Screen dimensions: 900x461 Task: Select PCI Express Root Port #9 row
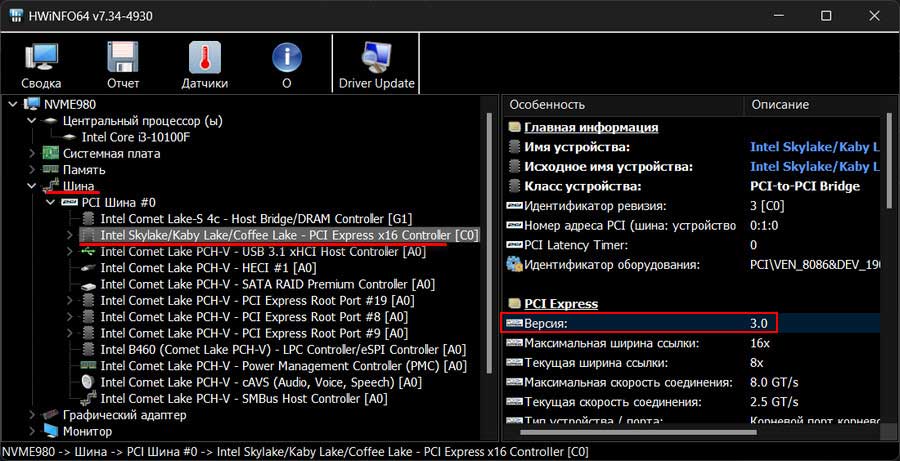click(x=254, y=333)
